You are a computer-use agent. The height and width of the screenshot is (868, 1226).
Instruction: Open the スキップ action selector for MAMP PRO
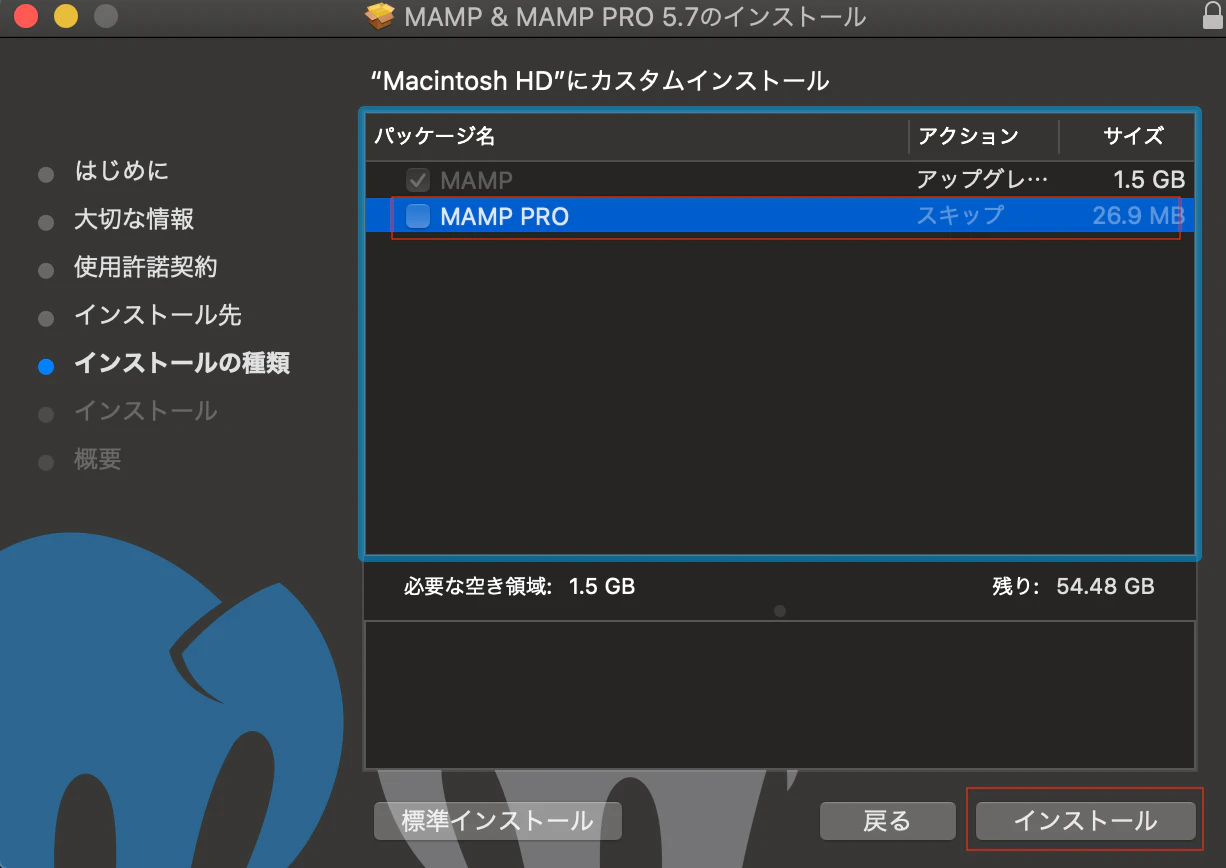[962, 216]
